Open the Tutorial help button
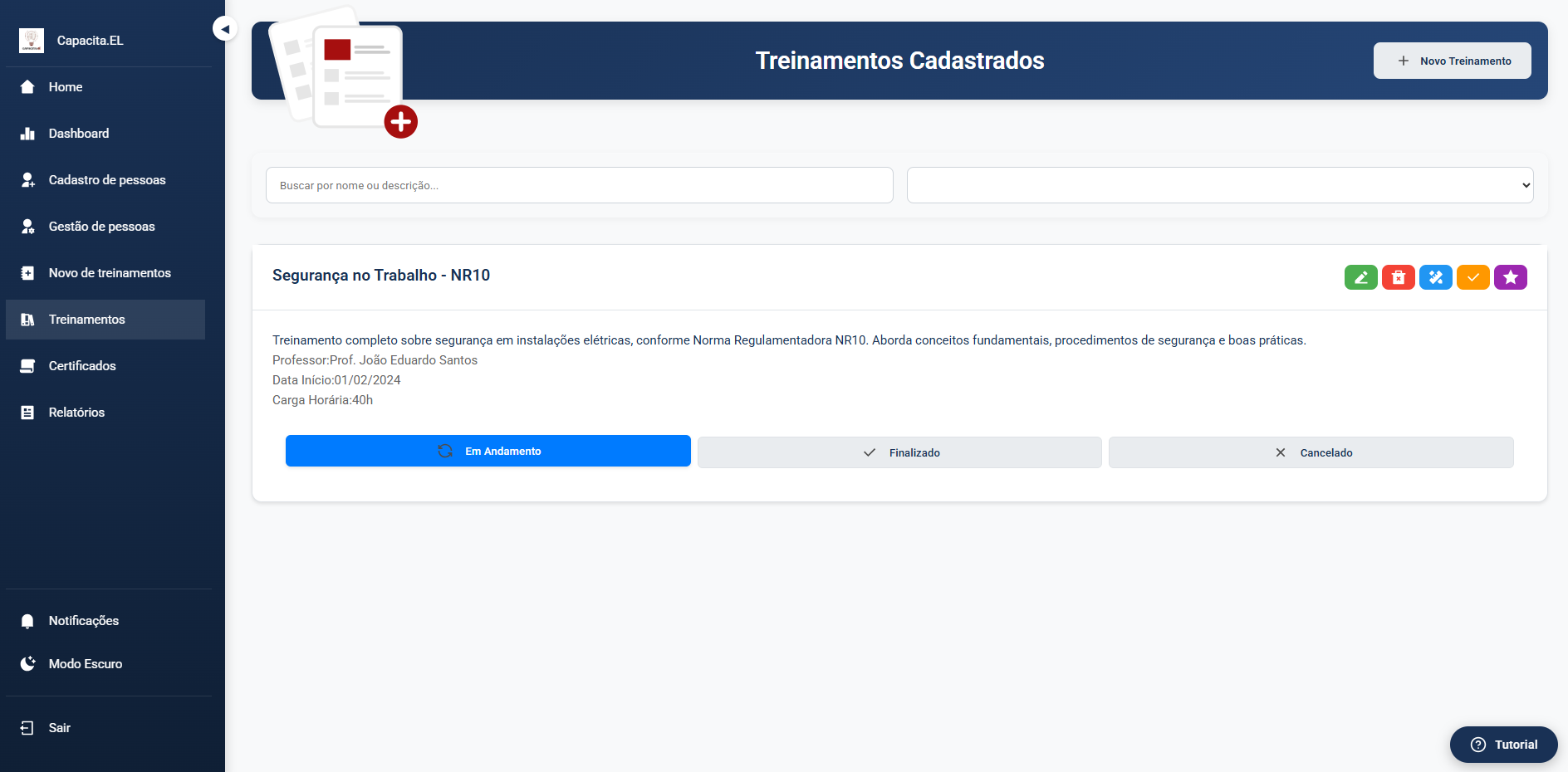This screenshot has width=1568, height=772. pos(1504,745)
